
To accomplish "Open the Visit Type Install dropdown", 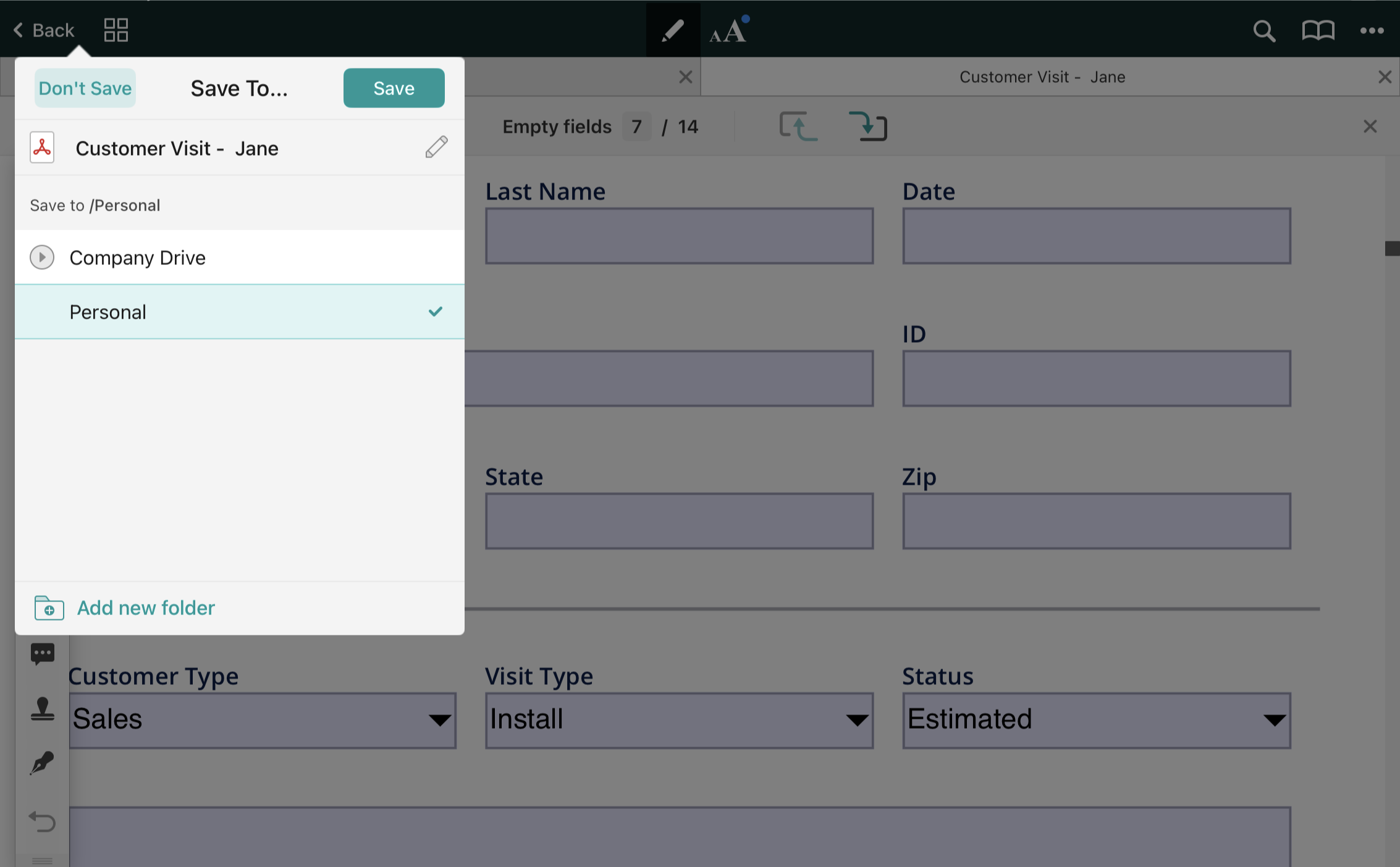I will [x=679, y=720].
